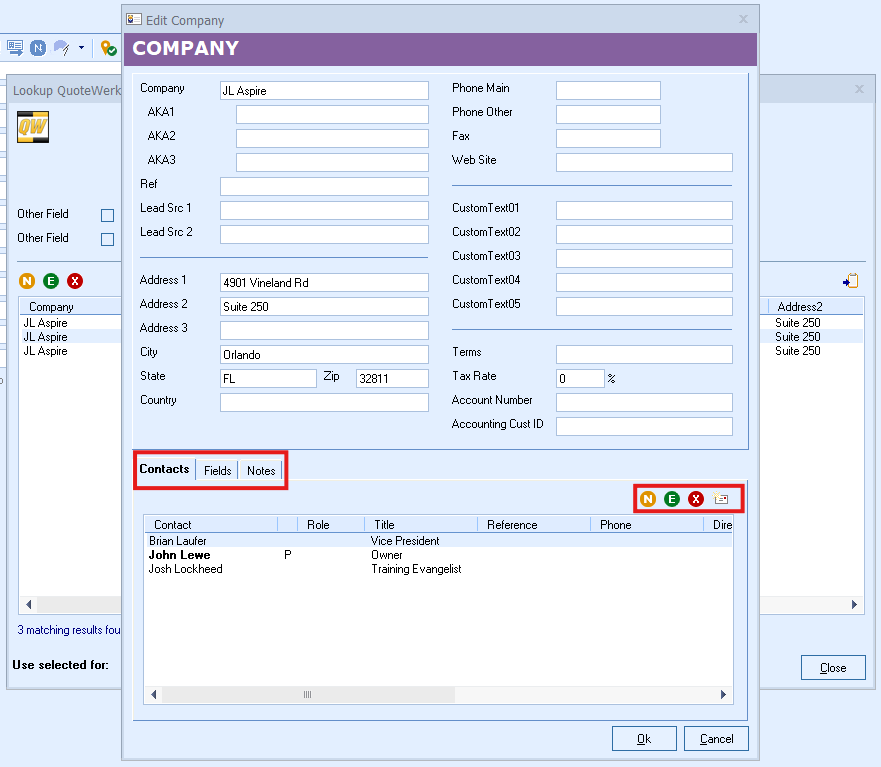The image size is (881, 767).
Task: Click the Close button in the Lookup window
Action: pos(833,668)
